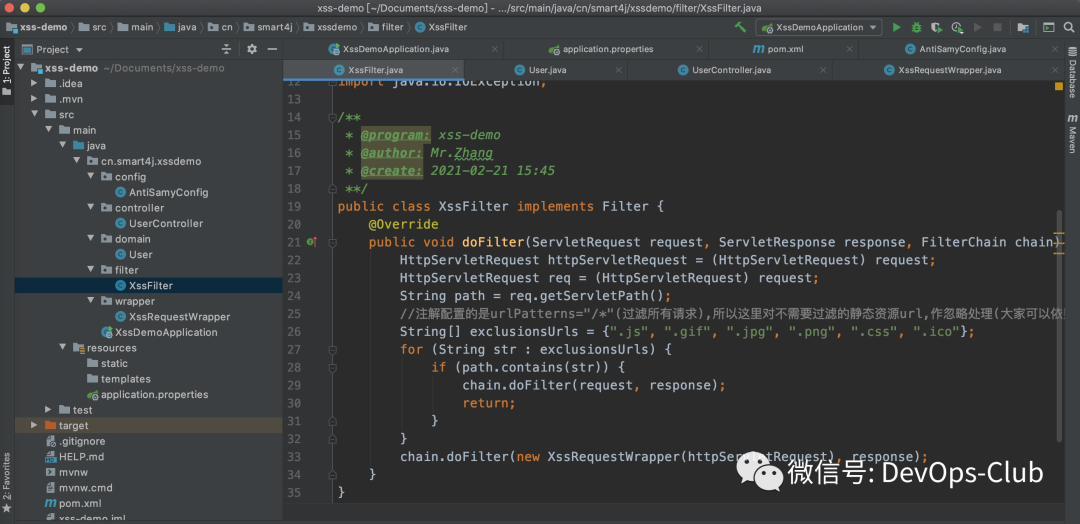
Task: Close the pom.xml tab
Action: [x=849, y=50]
